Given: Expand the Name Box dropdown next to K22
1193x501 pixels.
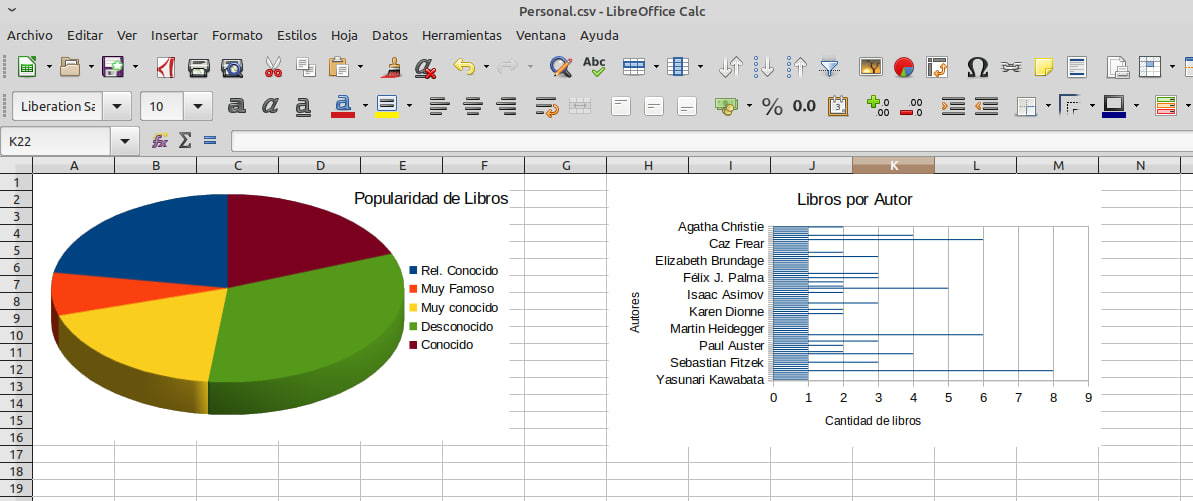Looking at the screenshot, I should point(124,141).
